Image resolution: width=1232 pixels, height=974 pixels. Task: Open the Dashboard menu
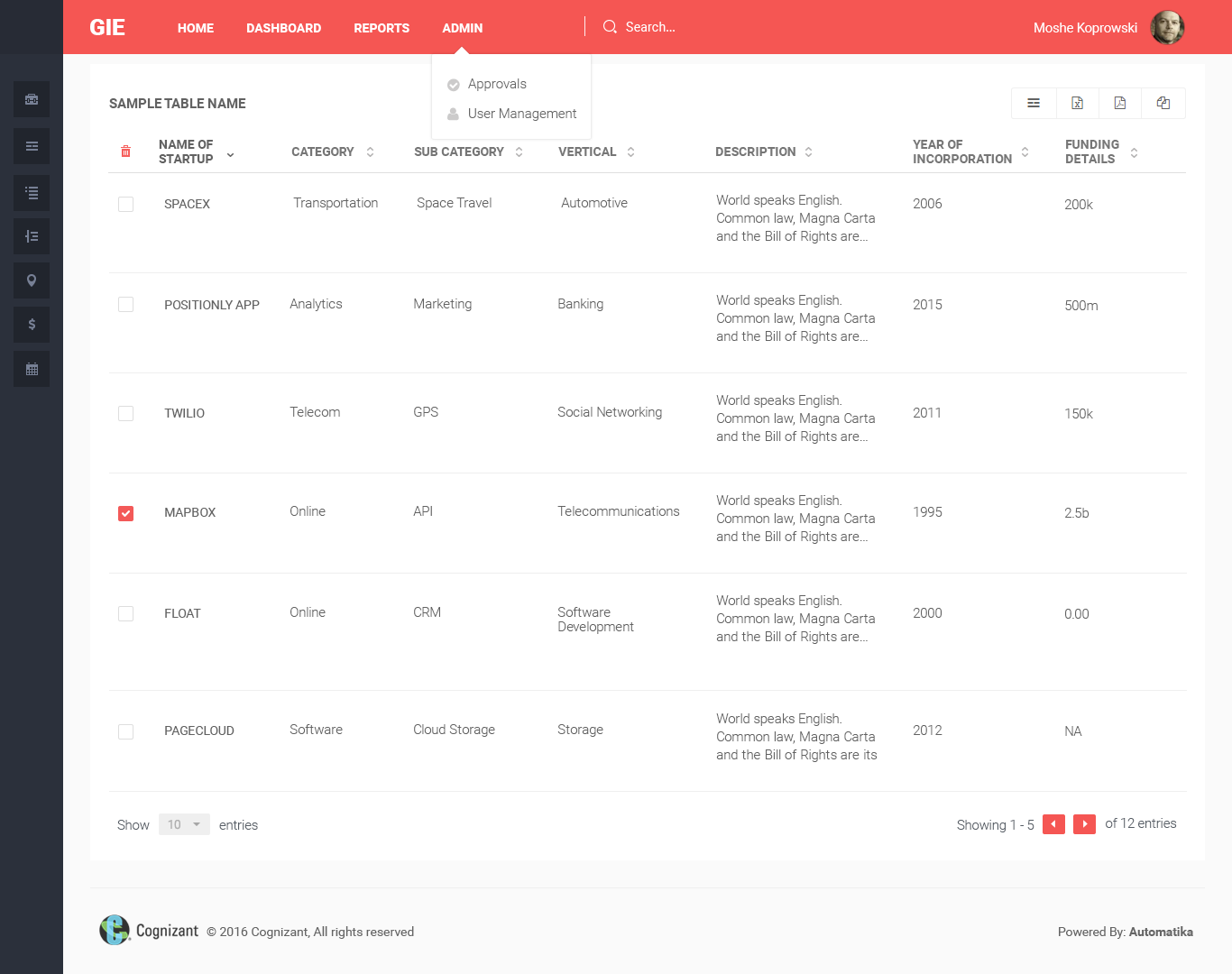pos(283,28)
